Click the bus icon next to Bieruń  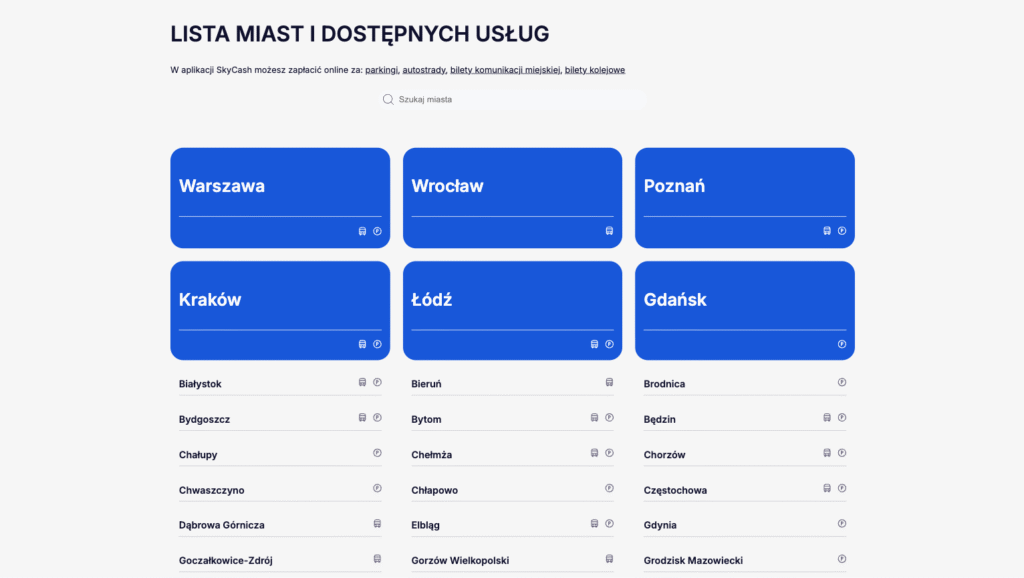coord(609,382)
